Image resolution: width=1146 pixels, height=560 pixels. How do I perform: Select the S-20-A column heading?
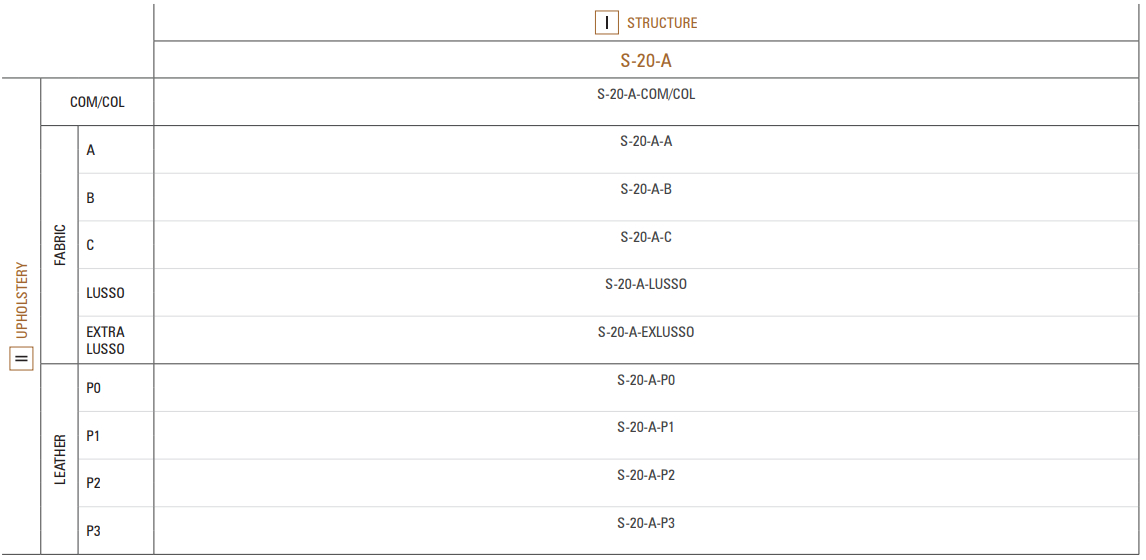pyautogui.click(x=646, y=61)
